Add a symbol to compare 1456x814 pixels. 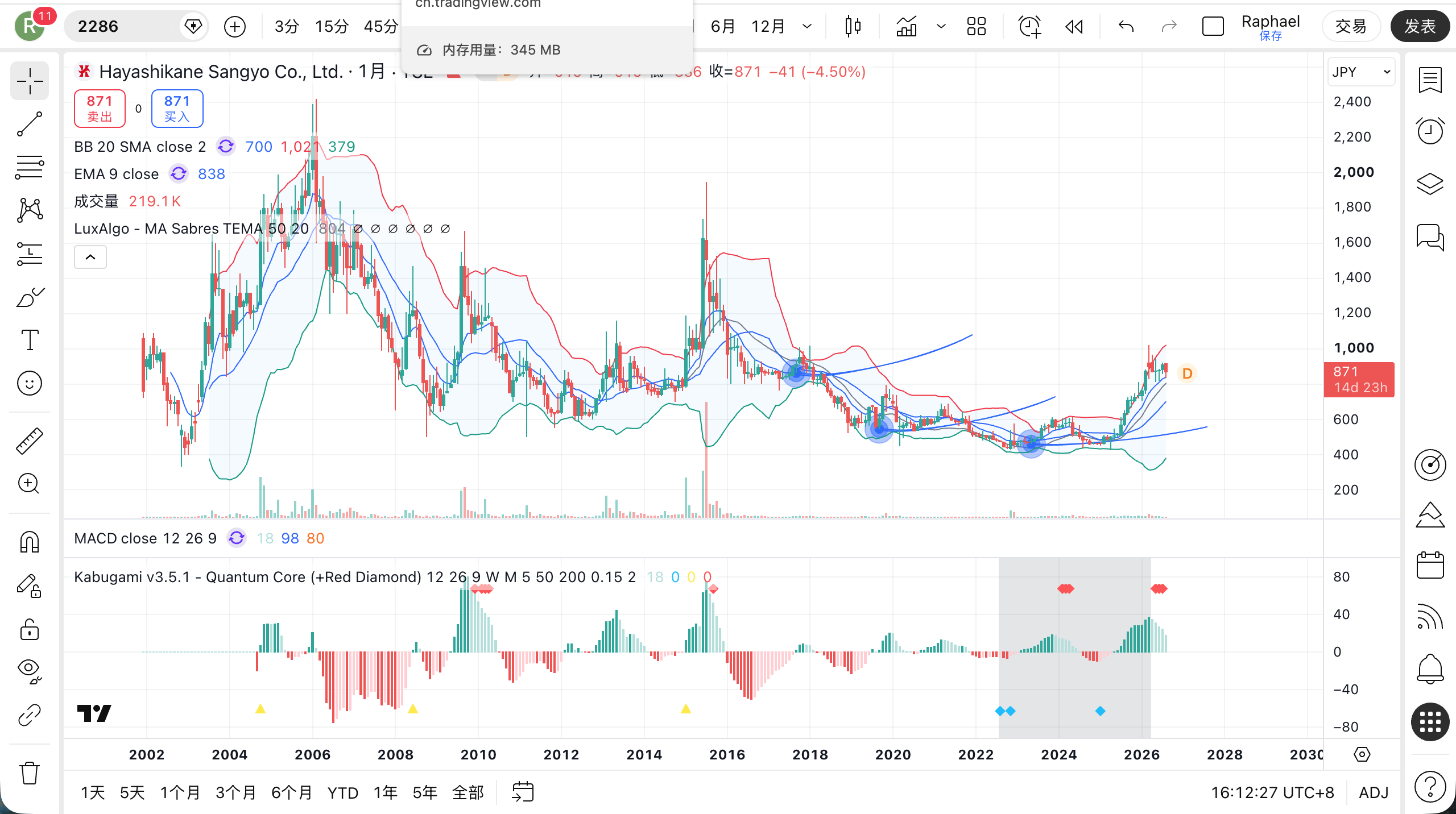click(x=235, y=26)
